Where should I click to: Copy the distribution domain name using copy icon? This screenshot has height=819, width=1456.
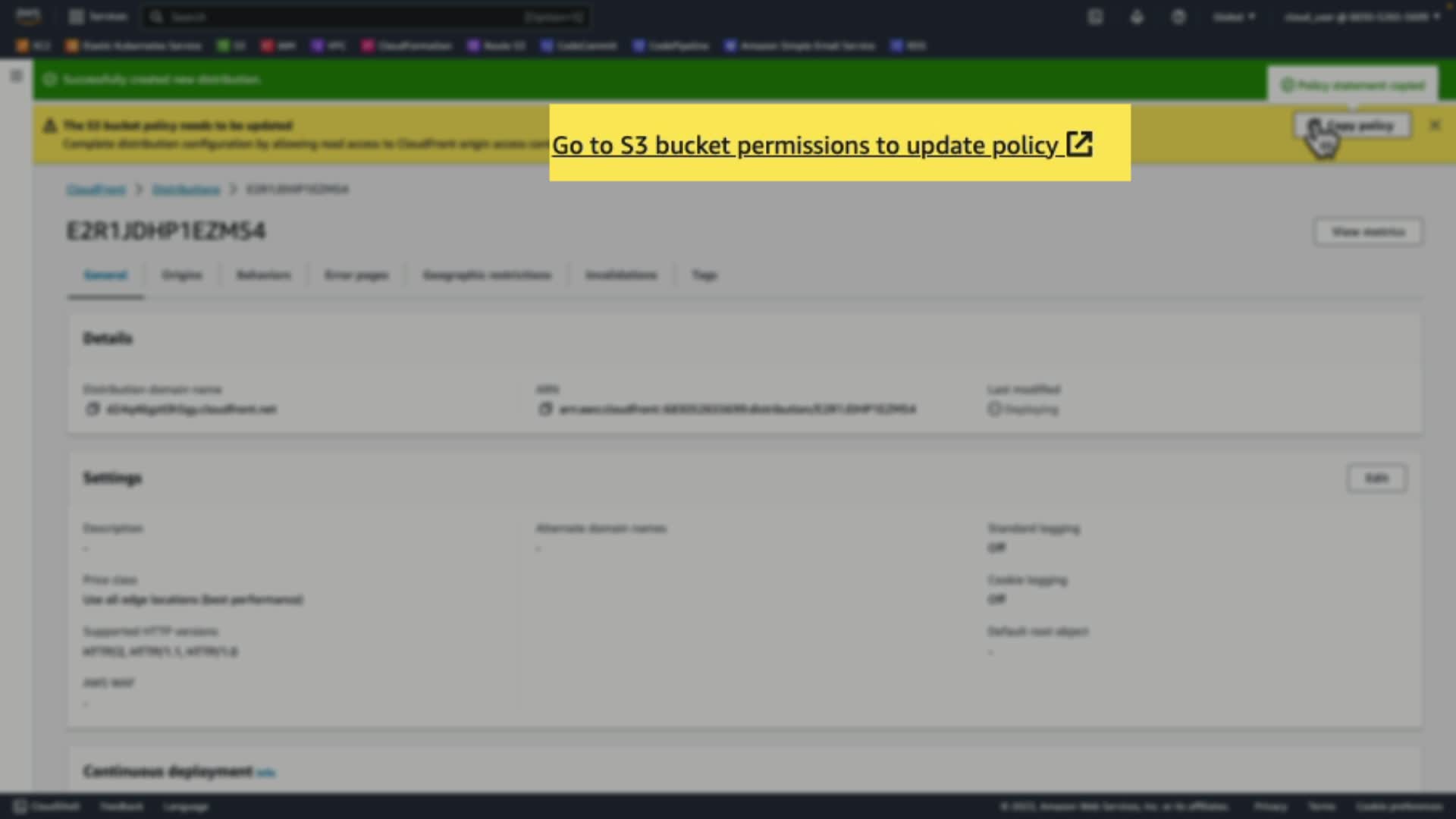(93, 409)
